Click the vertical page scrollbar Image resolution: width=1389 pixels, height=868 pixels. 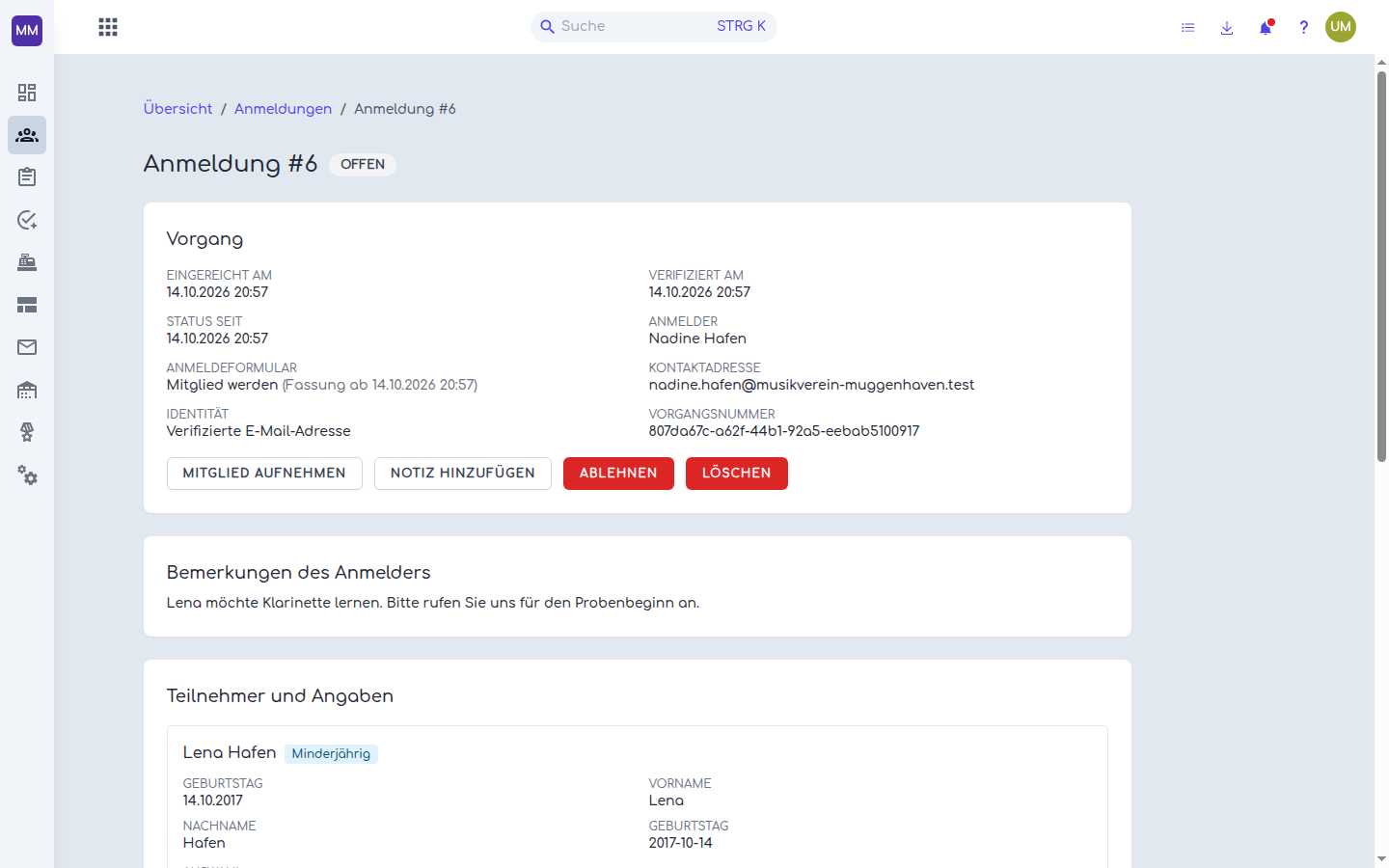pos(1381,266)
